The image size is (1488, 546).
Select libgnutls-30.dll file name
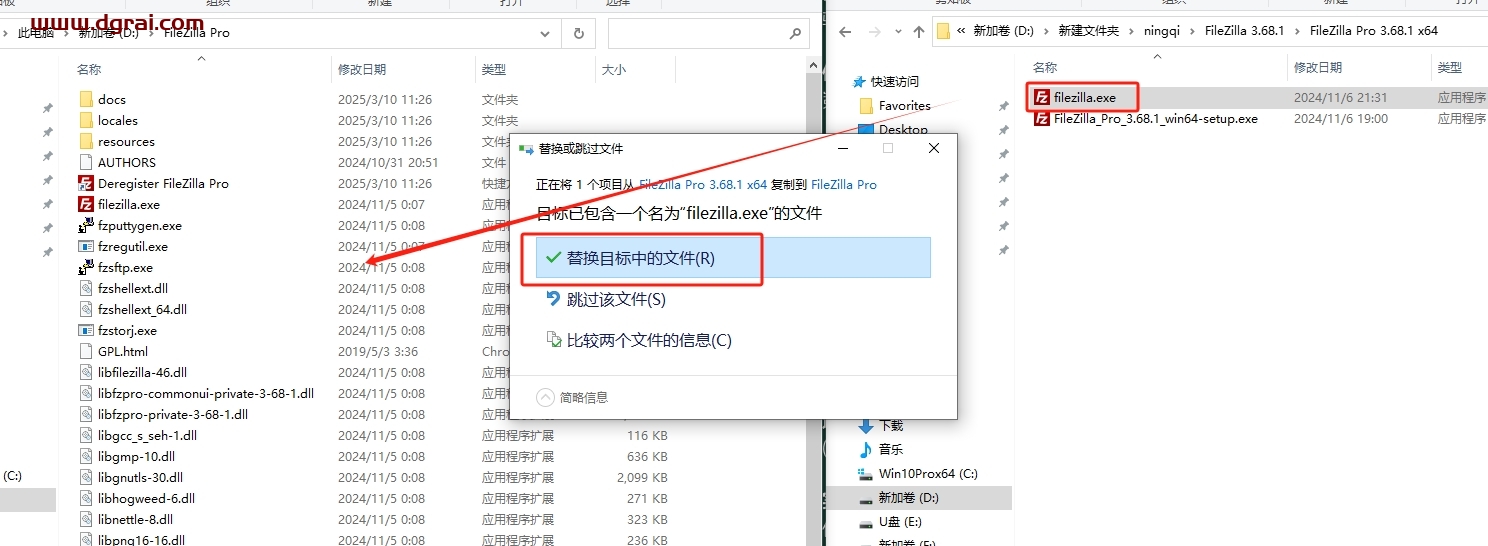pos(140,477)
